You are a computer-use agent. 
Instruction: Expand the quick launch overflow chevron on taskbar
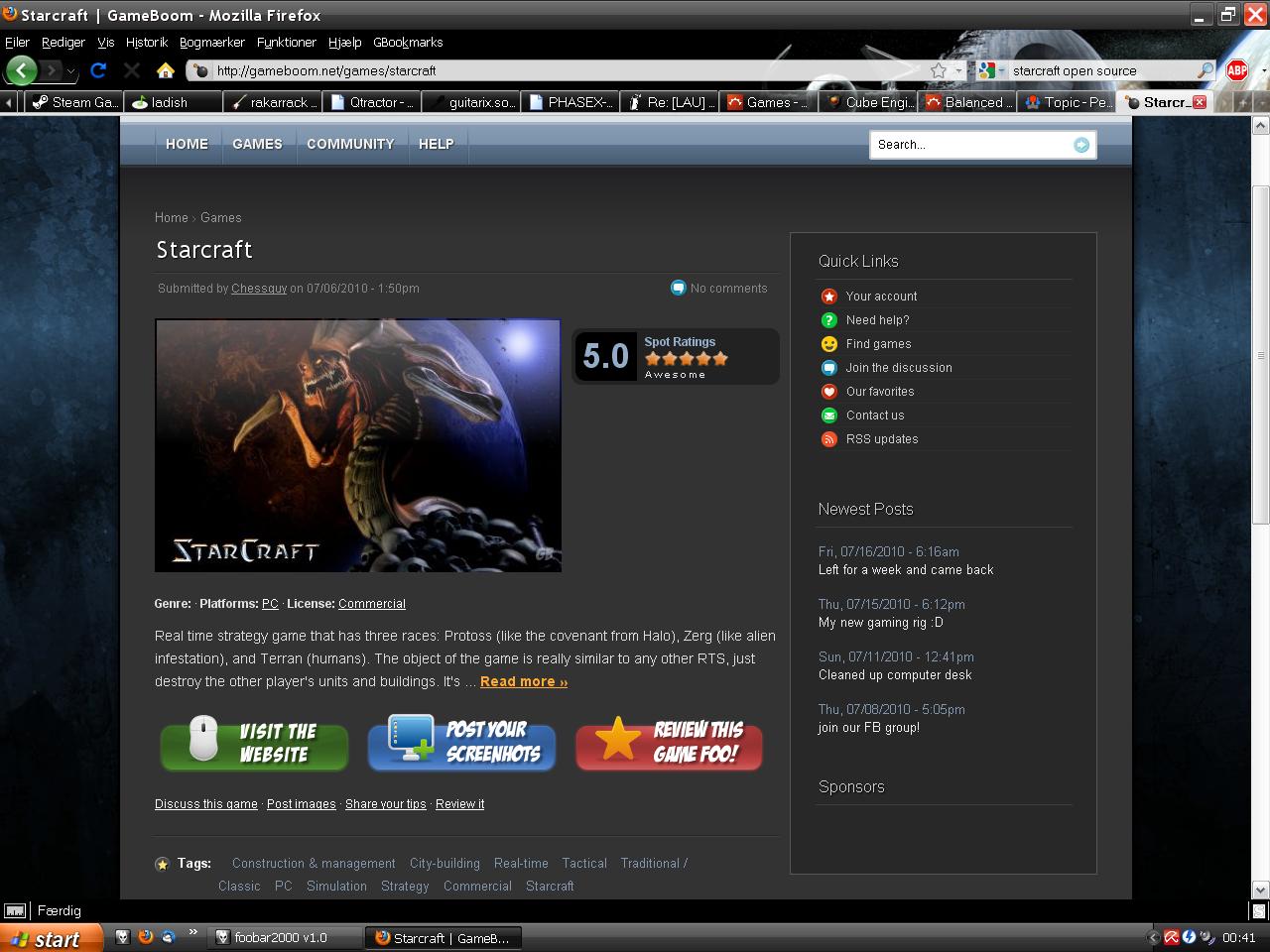[x=192, y=932]
